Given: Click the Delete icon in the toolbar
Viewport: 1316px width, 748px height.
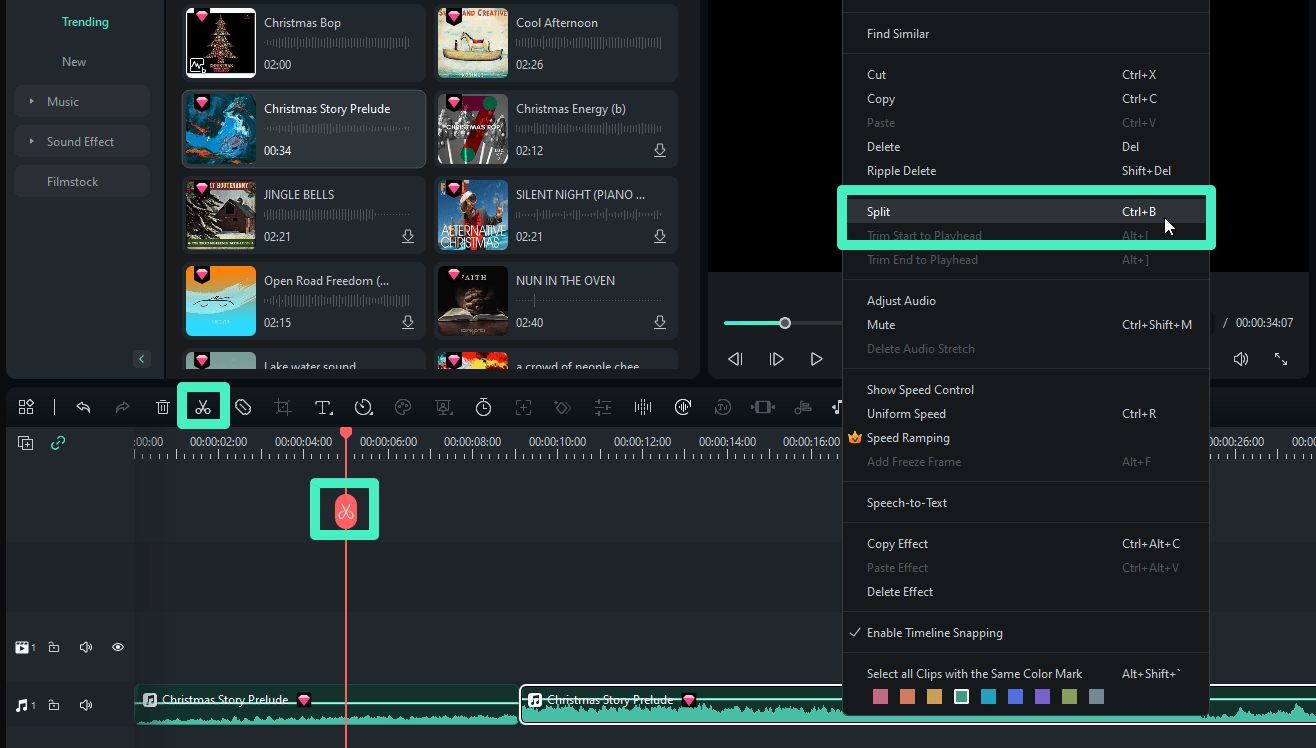Looking at the screenshot, I should click(163, 407).
